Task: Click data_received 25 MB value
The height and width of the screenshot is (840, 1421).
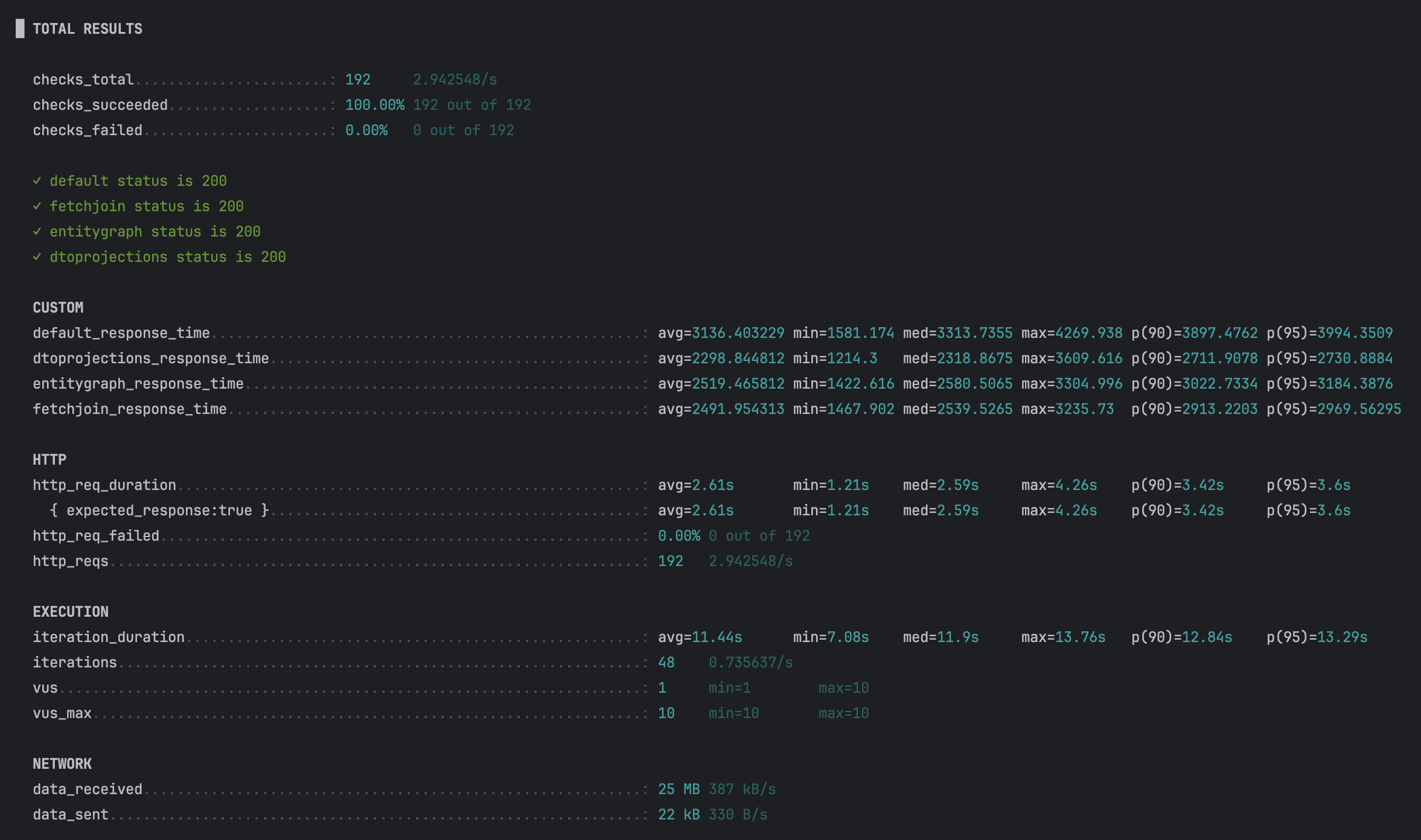Action: pos(679,789)
